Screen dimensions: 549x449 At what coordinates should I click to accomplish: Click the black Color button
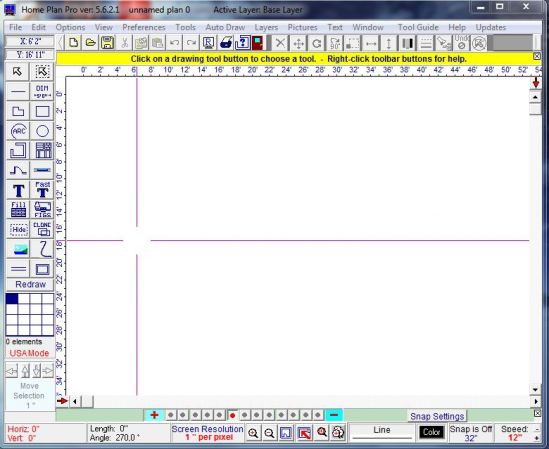point(431,433)
